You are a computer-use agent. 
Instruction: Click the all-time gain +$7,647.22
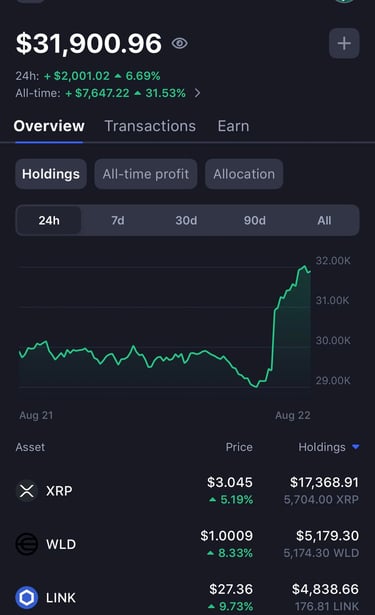pos(97,93)
